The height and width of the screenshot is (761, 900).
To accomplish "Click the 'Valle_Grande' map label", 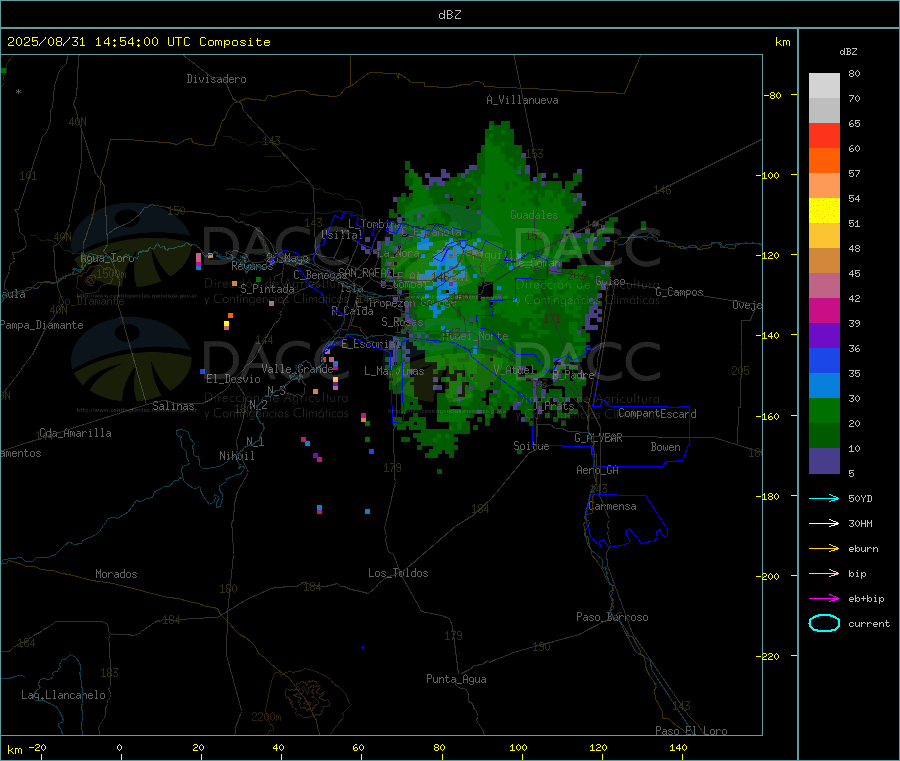I will click(297, 368).
